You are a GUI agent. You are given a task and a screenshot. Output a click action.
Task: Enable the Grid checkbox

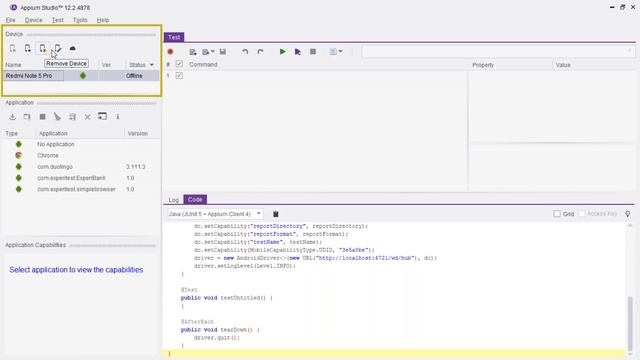coord(557,213)
